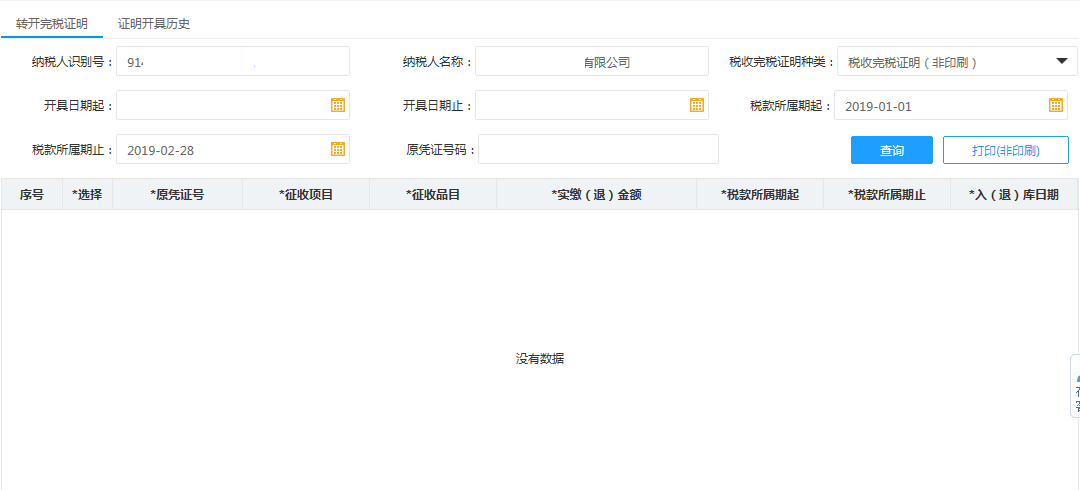The width and height of the screenshot is (1080, 490).
Task: Click the 打印(非印刷) button
Action: tap(1005, 150)
